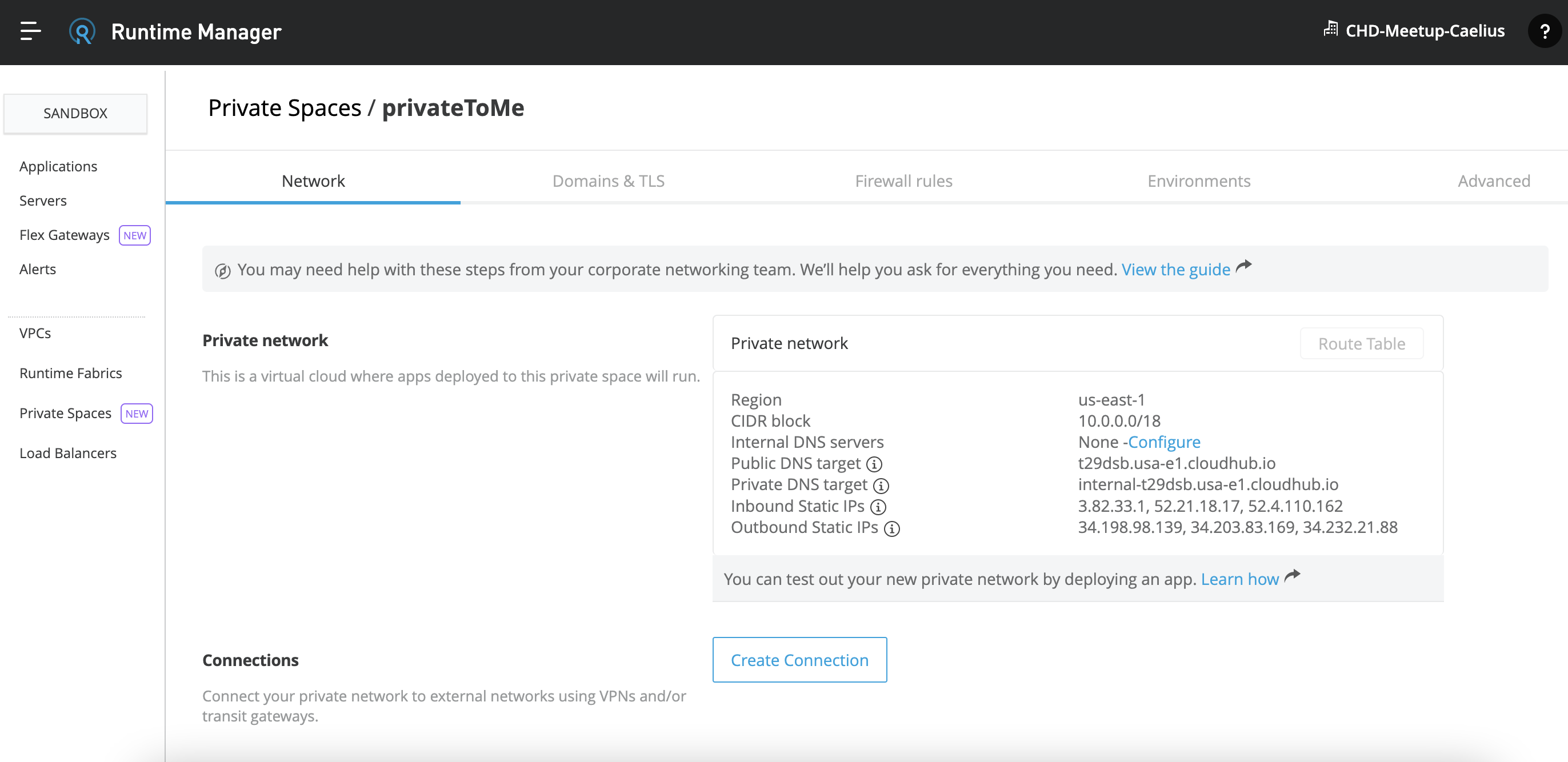The height and width of the screenshot is (762, 1568).
Task: Open the hamburger navigation menu
Action: pyautogui.click(x=30, y=31)
